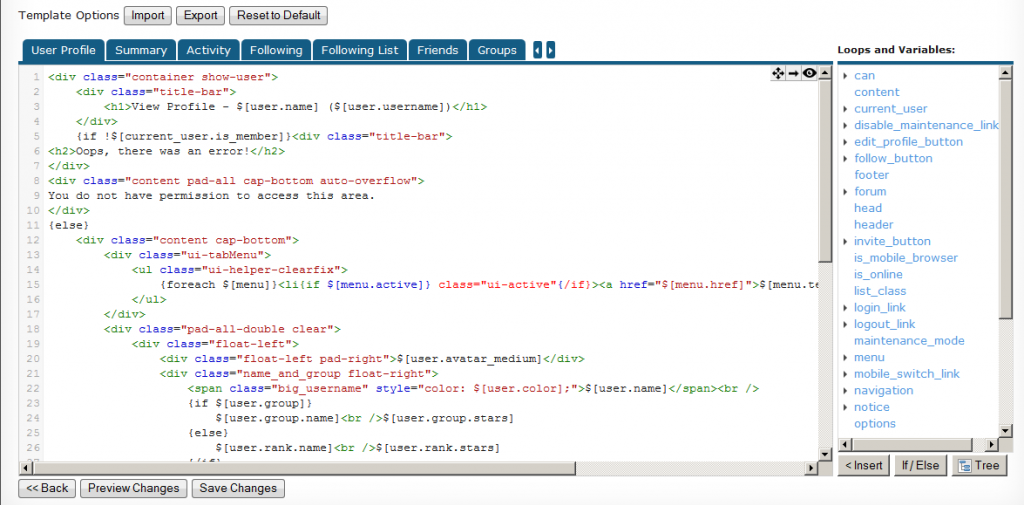Viewport: 1024px width, 505px height.
Task: Expand the 'current_user' tree node
Action: point(845,109)
